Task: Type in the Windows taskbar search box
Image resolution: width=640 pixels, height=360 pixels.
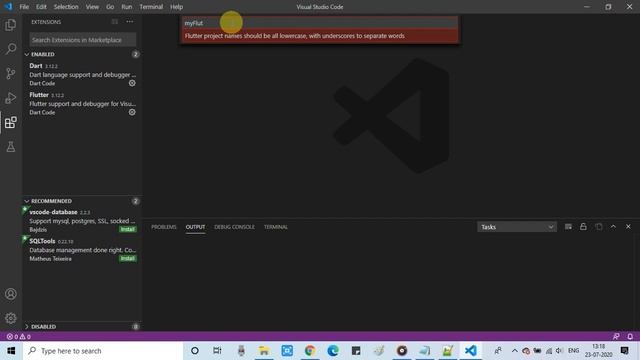Action: (x=103, y=351)
